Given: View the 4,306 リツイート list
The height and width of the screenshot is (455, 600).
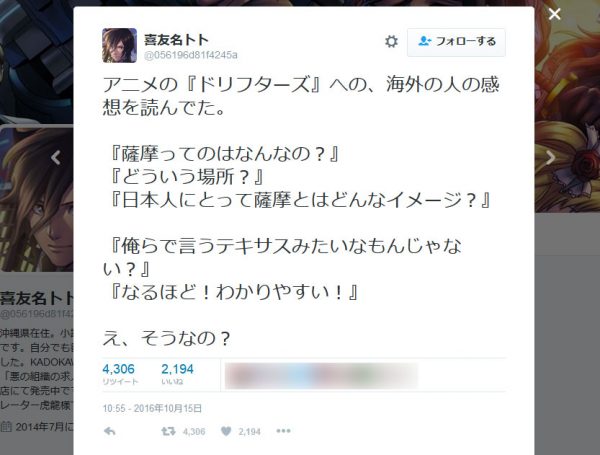Looking at the screenshot, I should coord(120,374).
